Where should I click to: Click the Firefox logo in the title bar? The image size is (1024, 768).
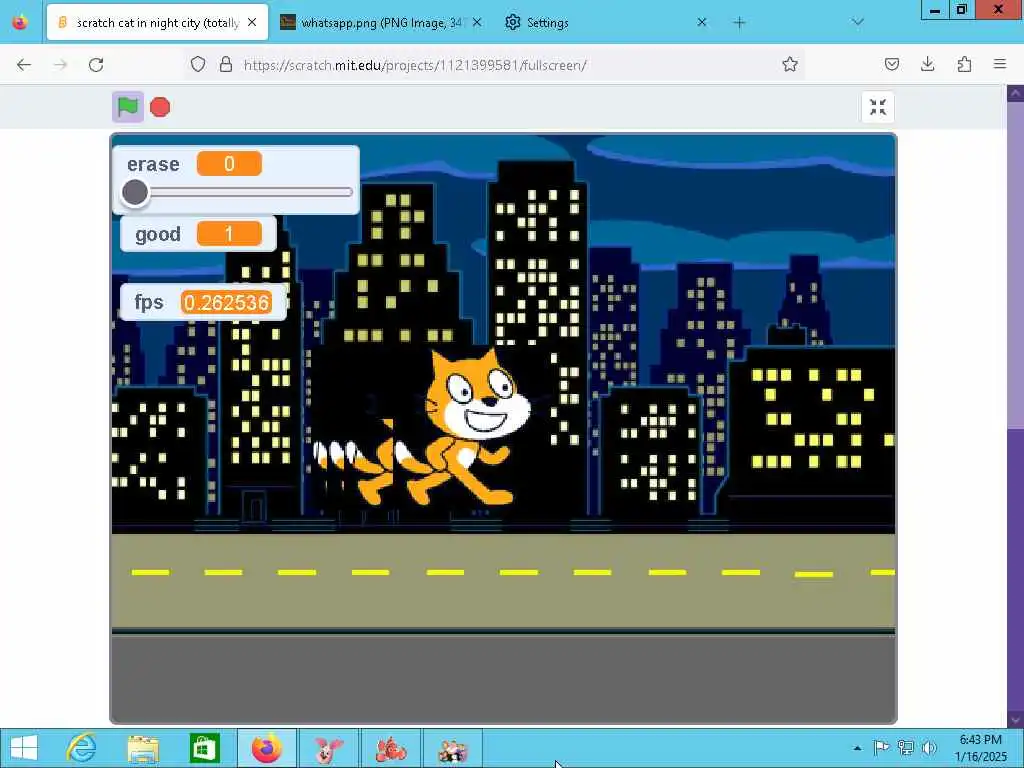tap(20, 22)
